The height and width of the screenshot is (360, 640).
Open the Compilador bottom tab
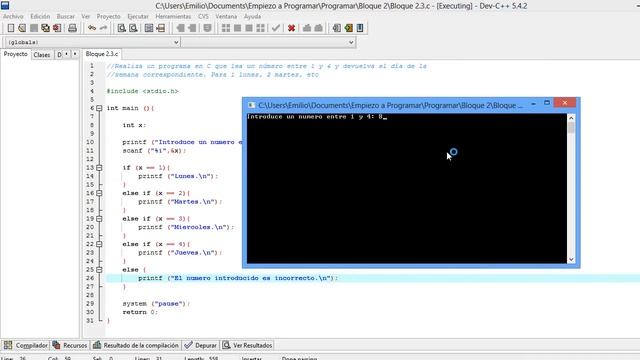26,345
